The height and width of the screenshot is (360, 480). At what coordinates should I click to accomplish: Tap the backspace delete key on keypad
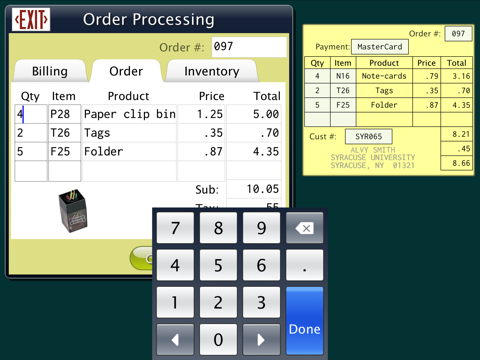304,228
